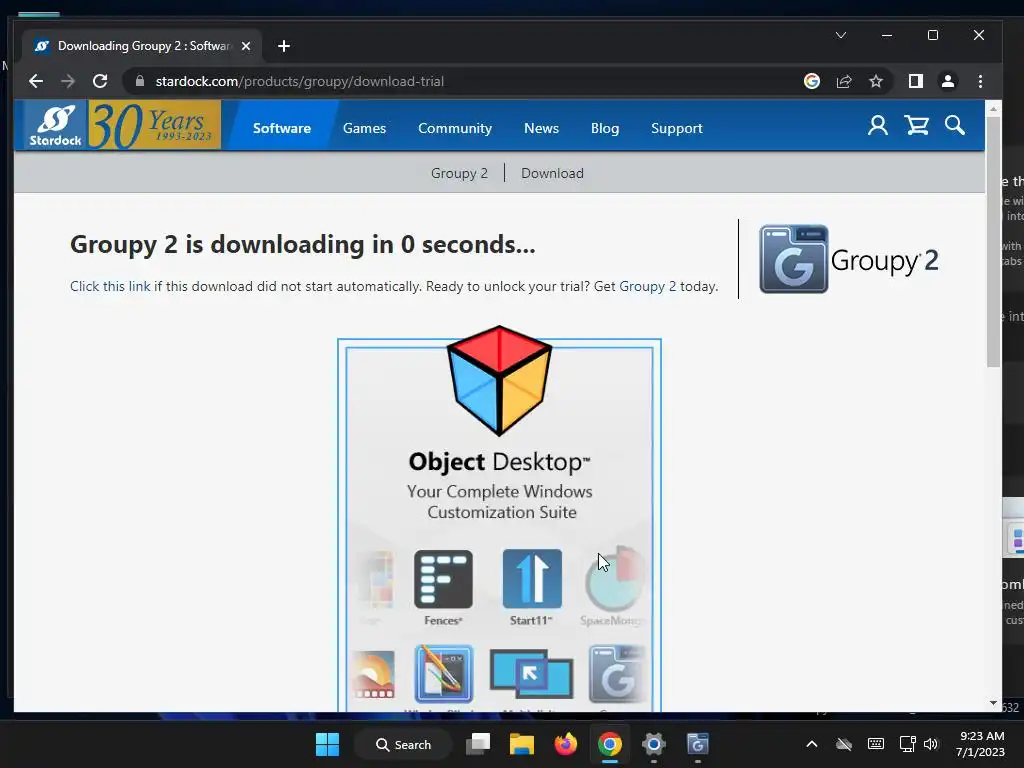This screenshot has width=1024, height=768.
Task: Launch Firefox from taskbar
Action: 566,744
